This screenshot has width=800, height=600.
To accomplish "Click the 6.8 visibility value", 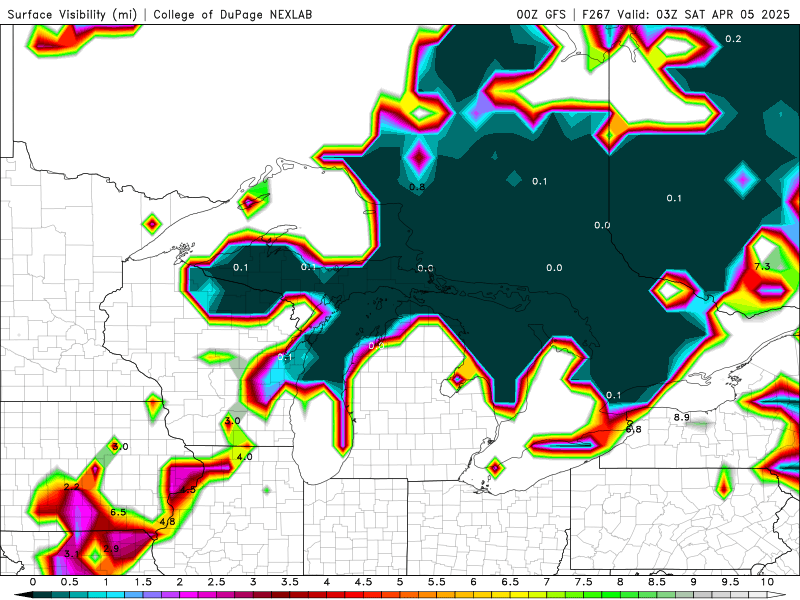I will (x=633, y=429).
